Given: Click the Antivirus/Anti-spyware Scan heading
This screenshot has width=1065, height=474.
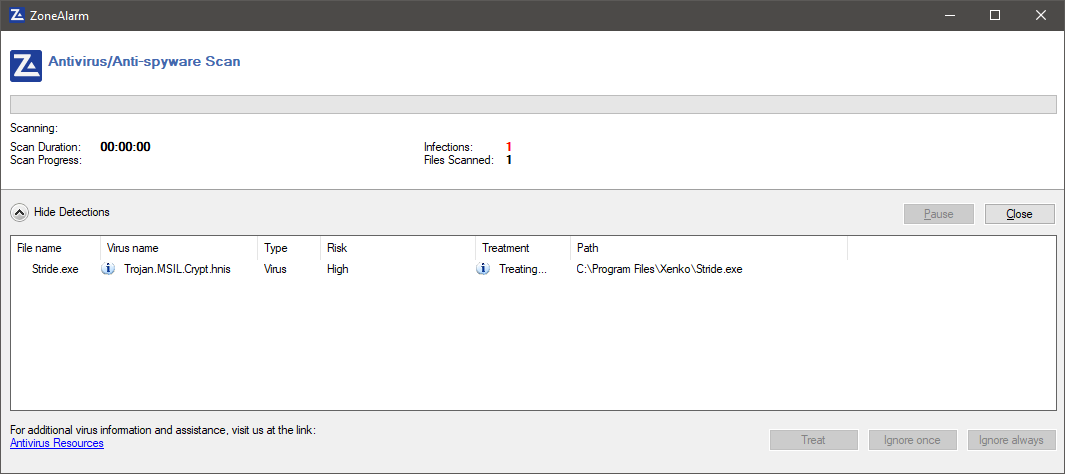Looking at the screenshot, I should pyautogui.click(x=145, y=61).
